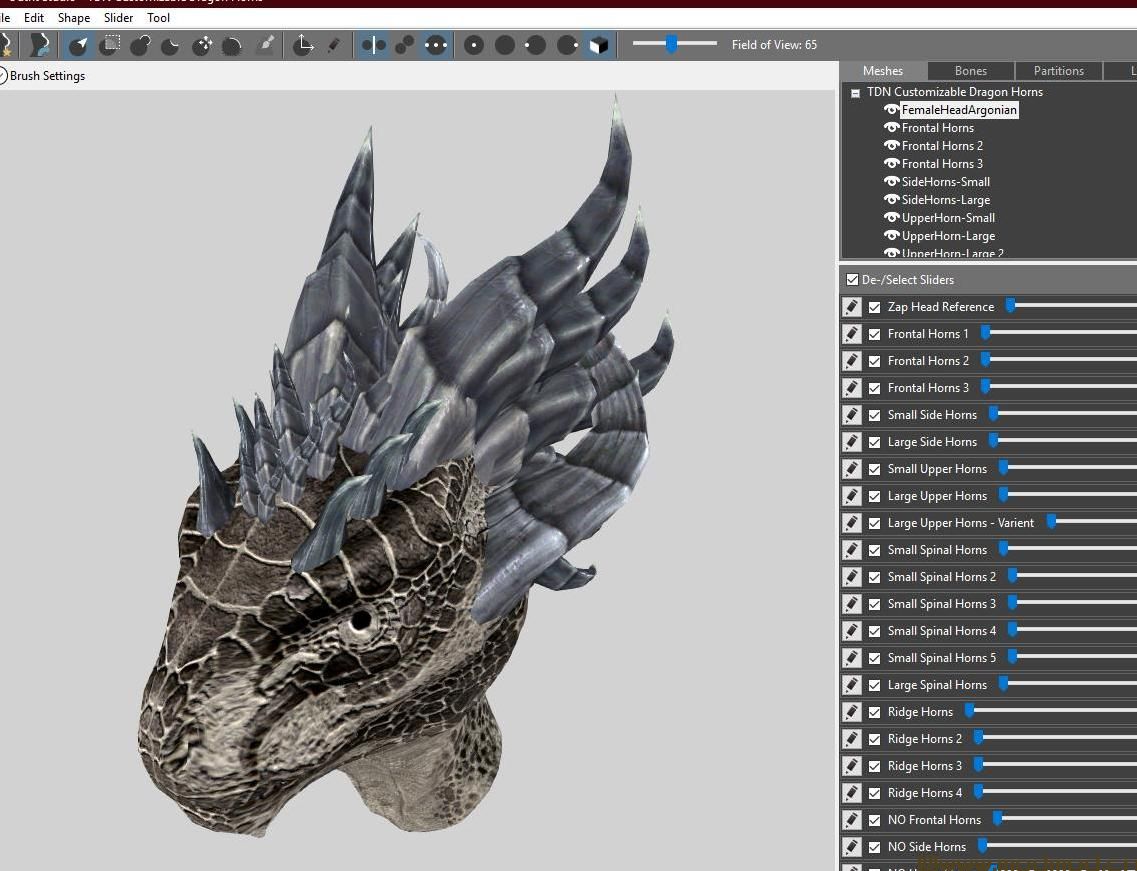The height and width of the screenshot is (871, 1137).
Task: Select the vertex edit pencil tool
Action: pyautogui.click(x=333, y=45)
